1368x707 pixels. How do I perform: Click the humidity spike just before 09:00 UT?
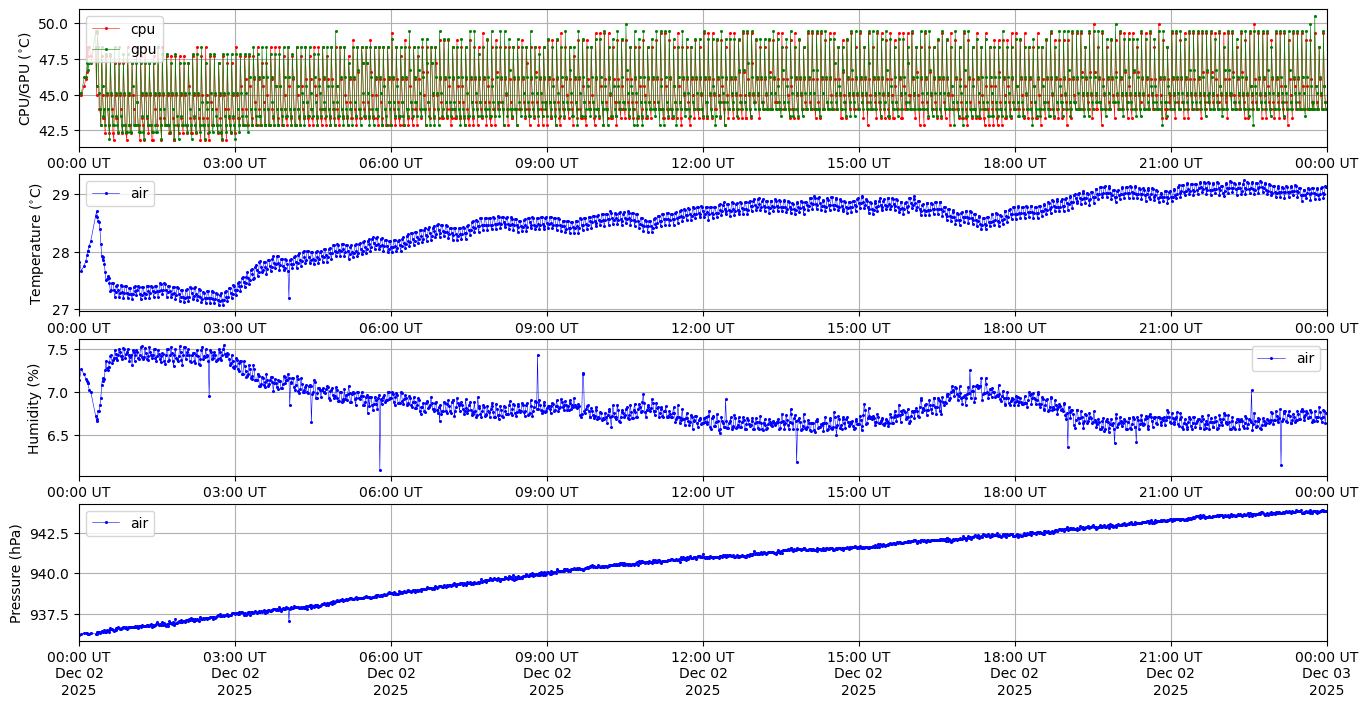[x=538, y=355]
